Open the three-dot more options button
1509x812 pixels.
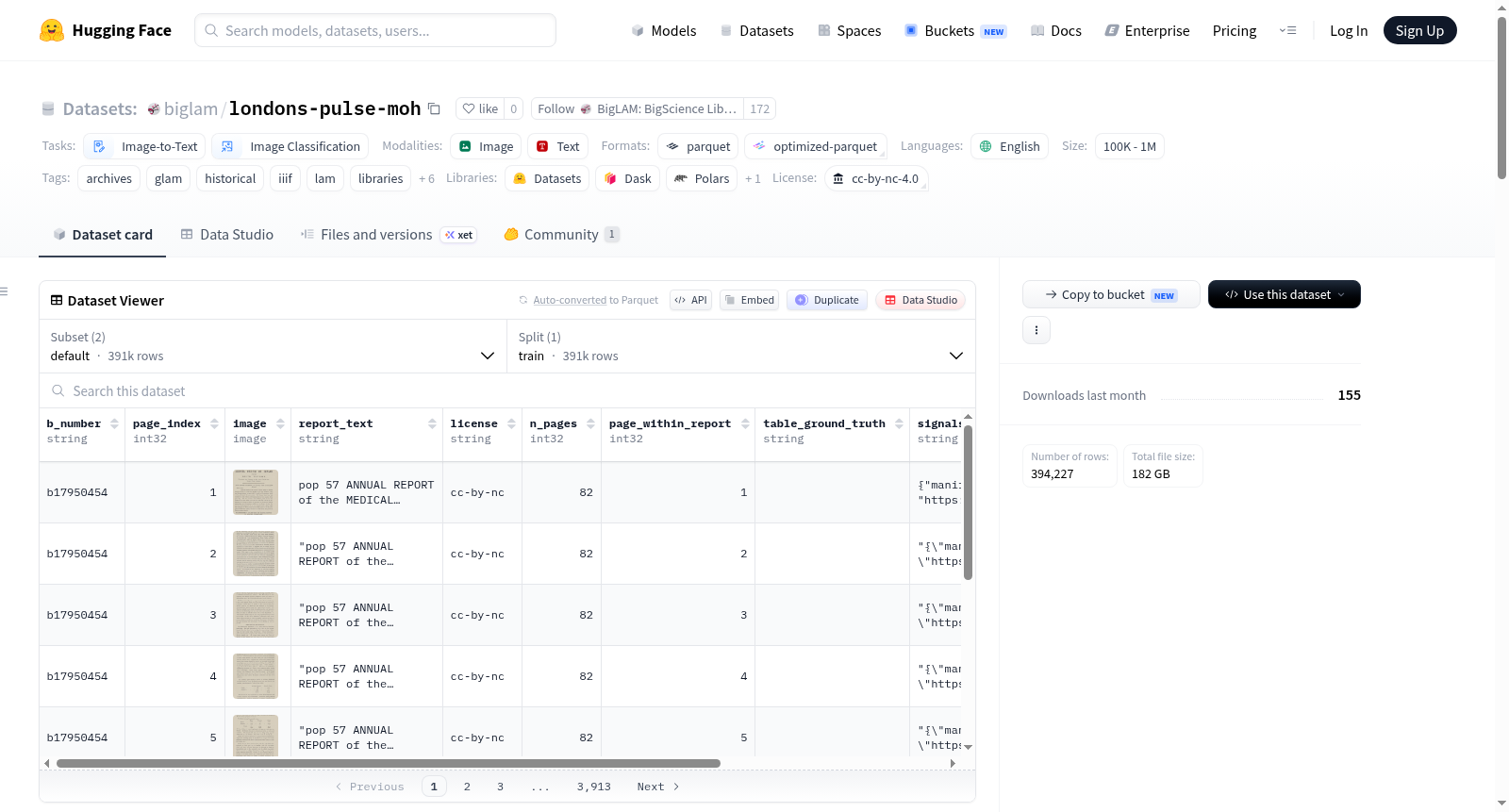click(1036, 330)
